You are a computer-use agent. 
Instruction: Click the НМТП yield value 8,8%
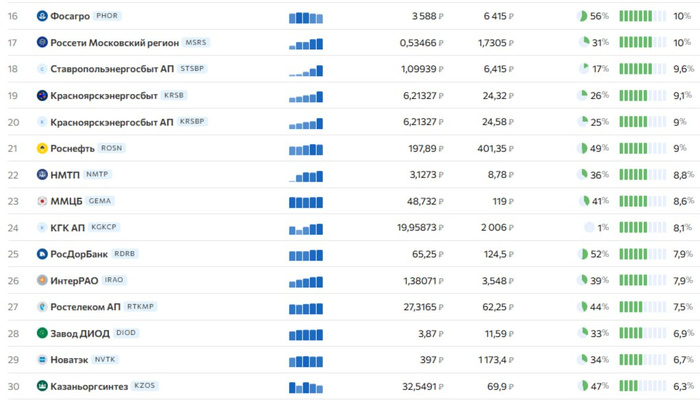pyautogui.click(x=683, y=175)
